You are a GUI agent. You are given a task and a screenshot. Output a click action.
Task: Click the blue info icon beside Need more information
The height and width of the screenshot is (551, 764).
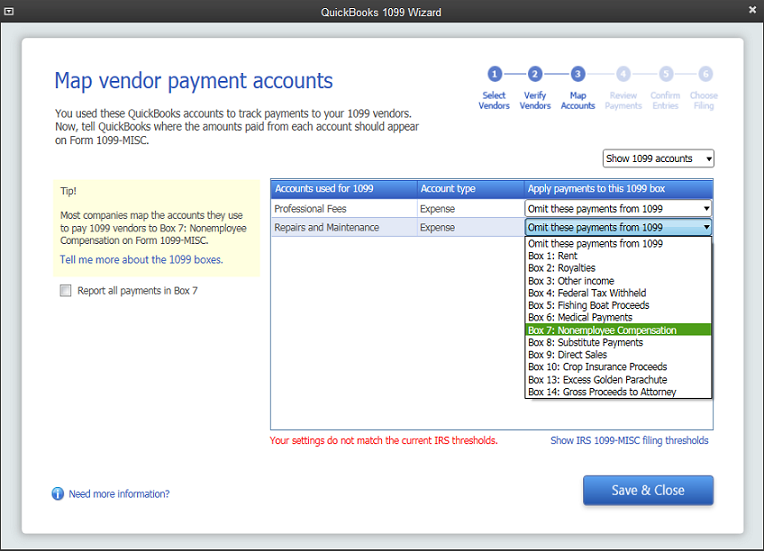57,494
